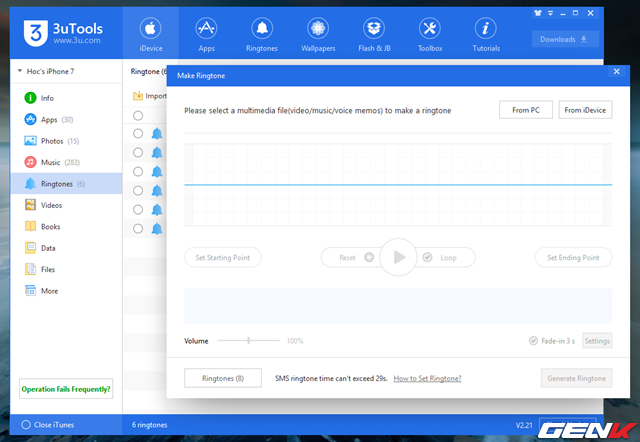
Task: Click Ringtones (8) button
Action: [223, 378]
